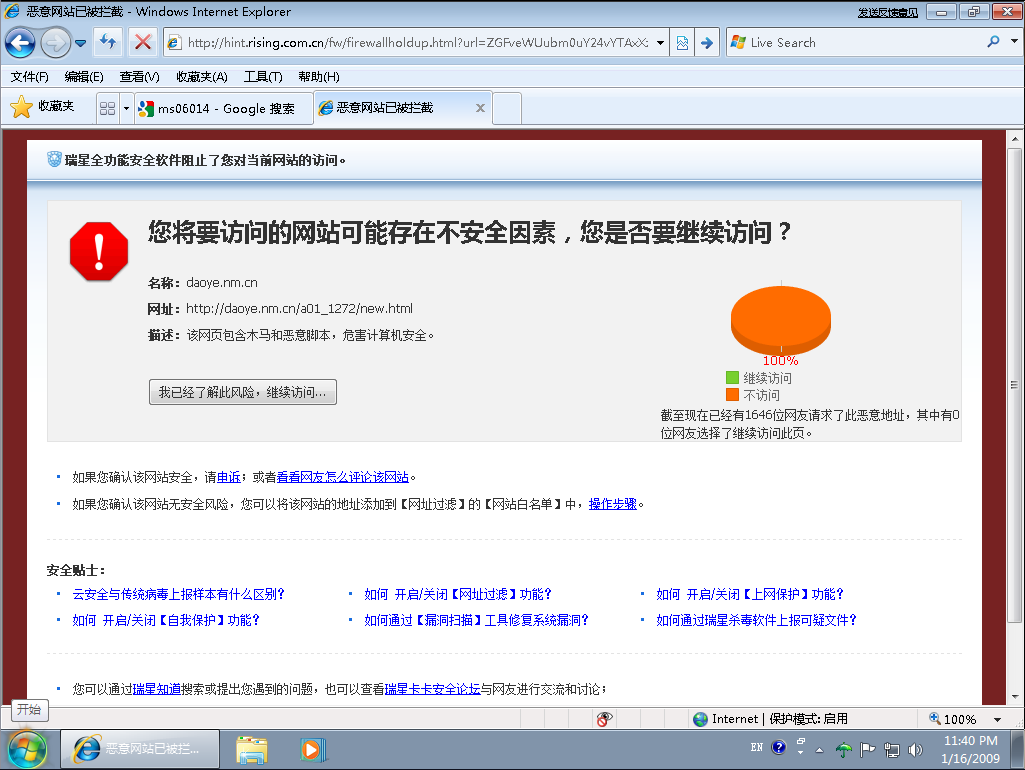This screenshot has width=1025, height=770.
Task: Switch to ms06014 - Google 搜索 tab
Action: pos(224,109)
